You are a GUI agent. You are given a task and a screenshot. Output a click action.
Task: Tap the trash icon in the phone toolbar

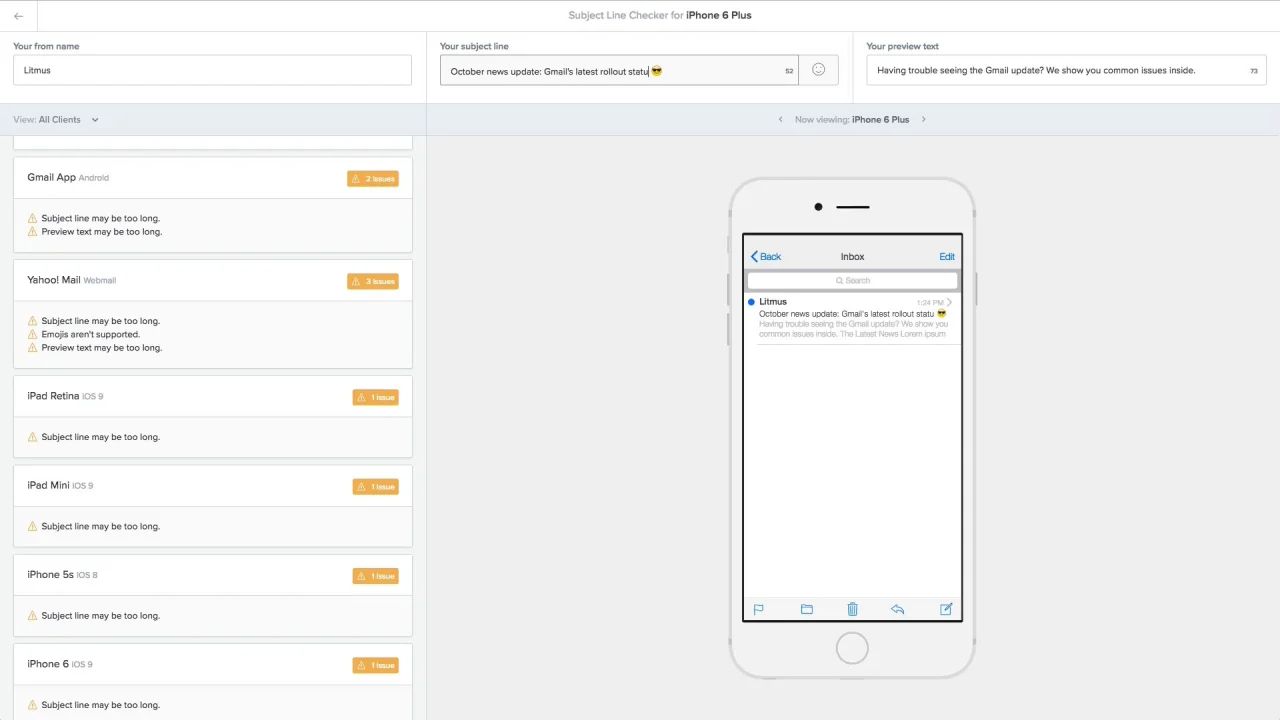pos(852,609)
